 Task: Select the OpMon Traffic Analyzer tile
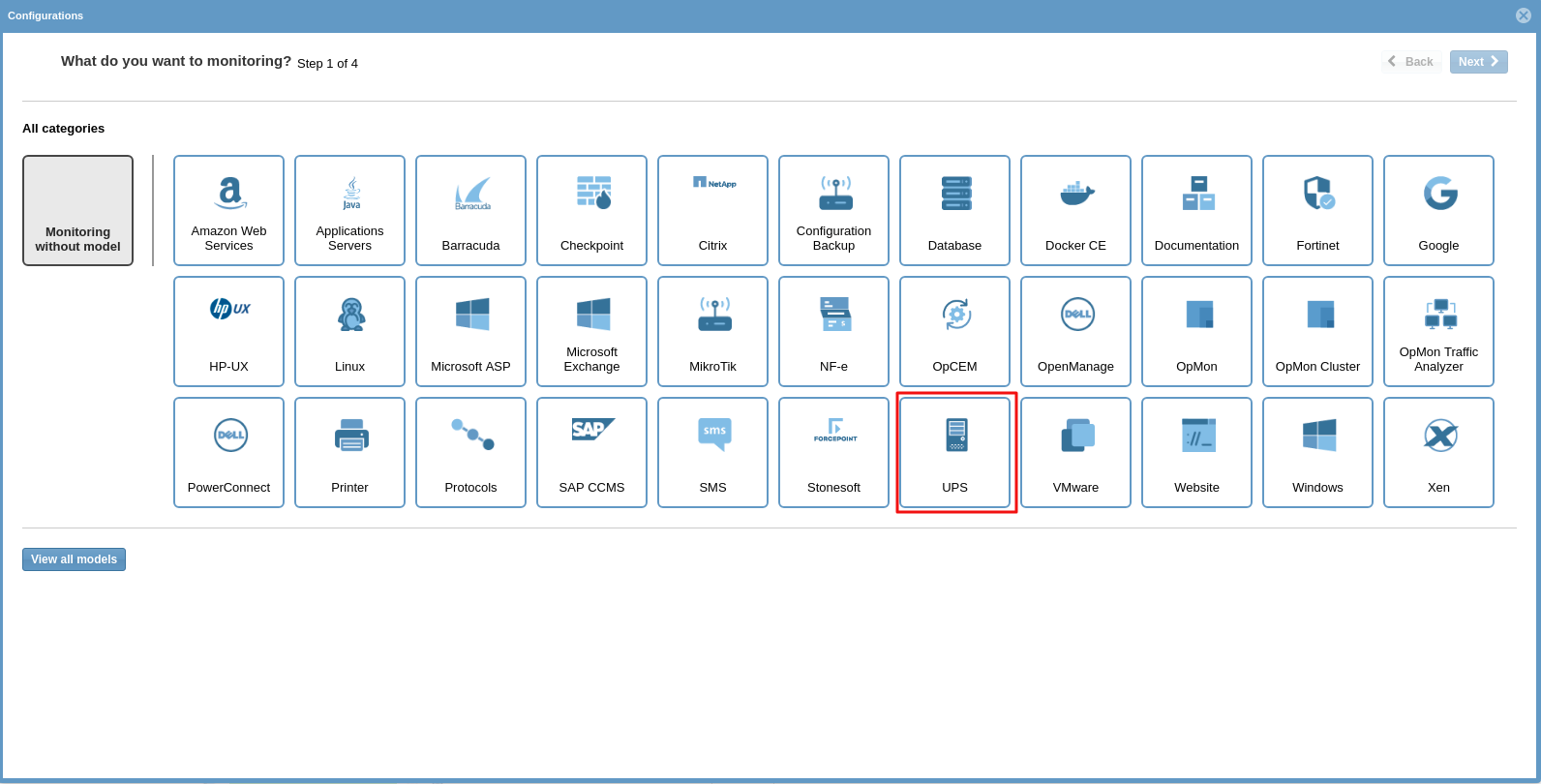[x=1438, y=331]
